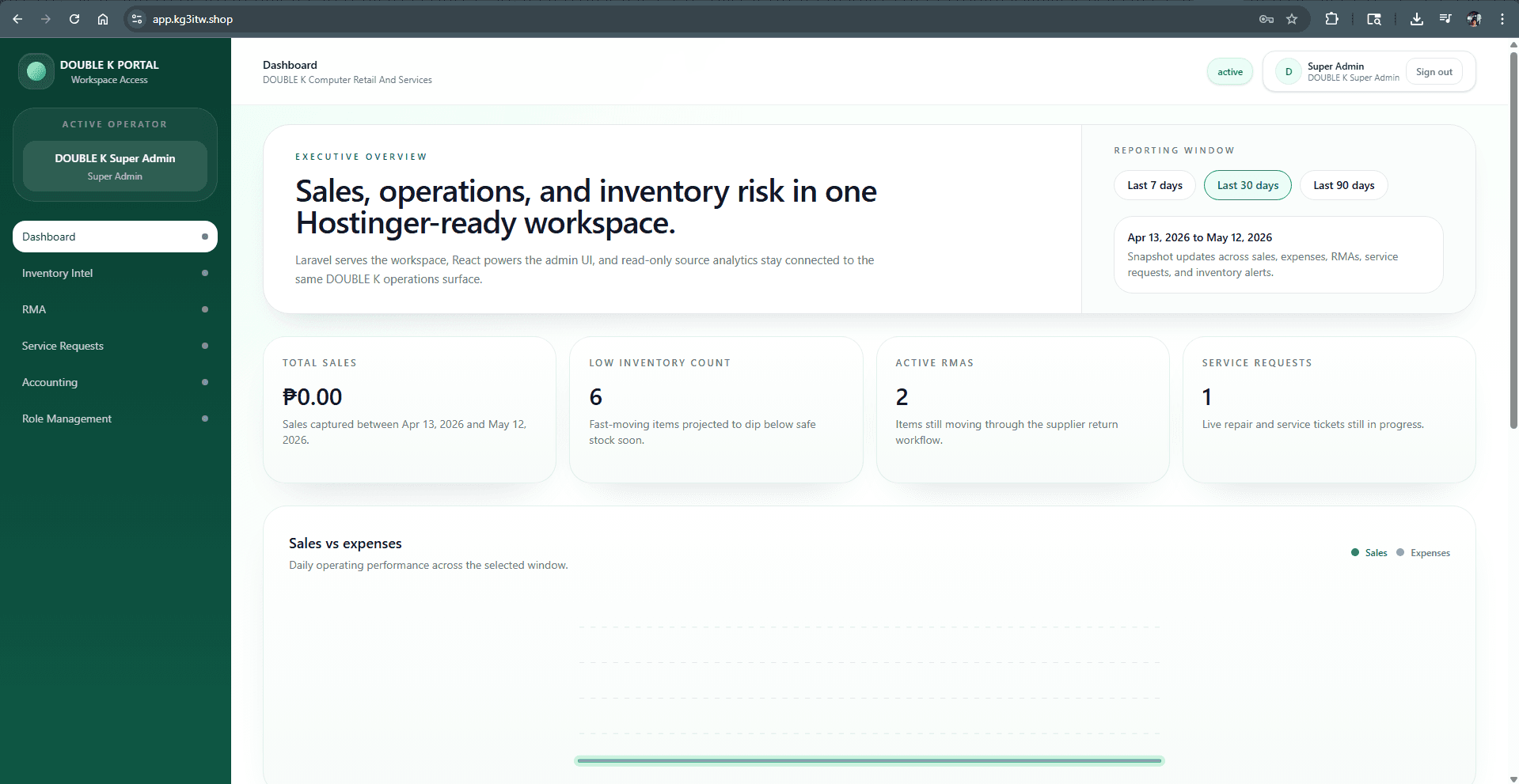Click the Sales vs expenses heading
The height and width of the screenshot is (784, 1519).
[x=345, y=543]
